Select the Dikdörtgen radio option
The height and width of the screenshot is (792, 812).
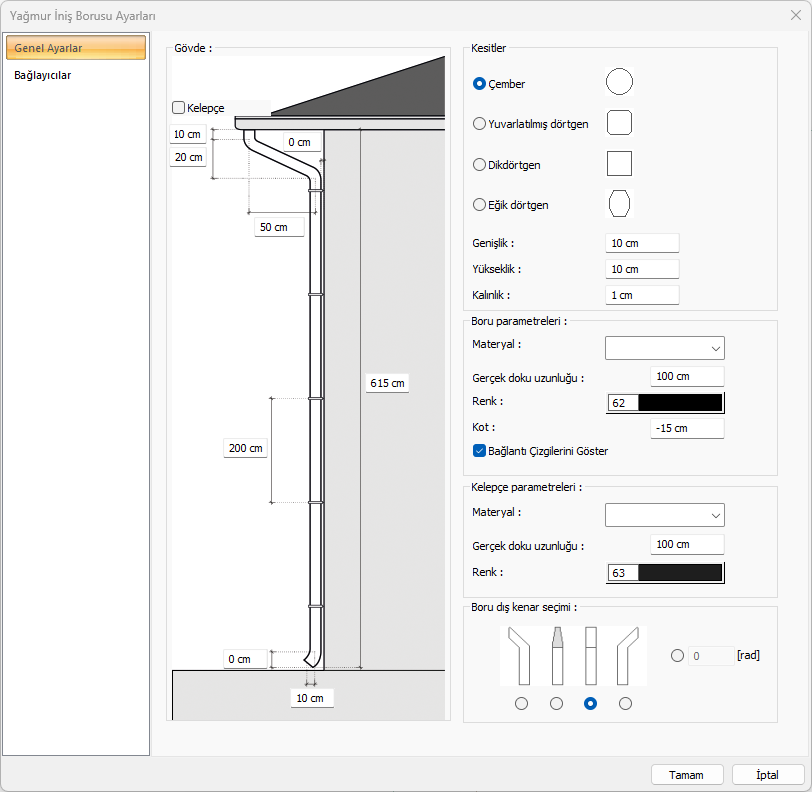point(480,164)
